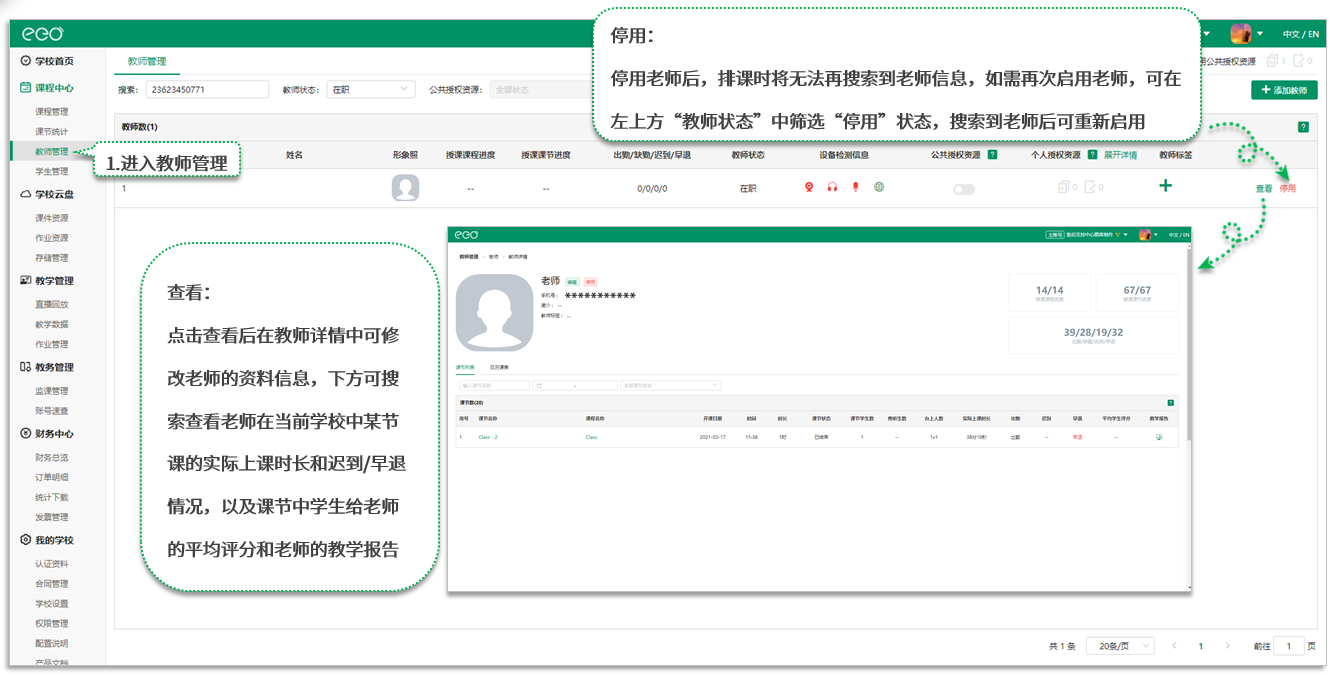Add a teacher tag with plus icon

pyautogui.click(x=1165, y=186)
